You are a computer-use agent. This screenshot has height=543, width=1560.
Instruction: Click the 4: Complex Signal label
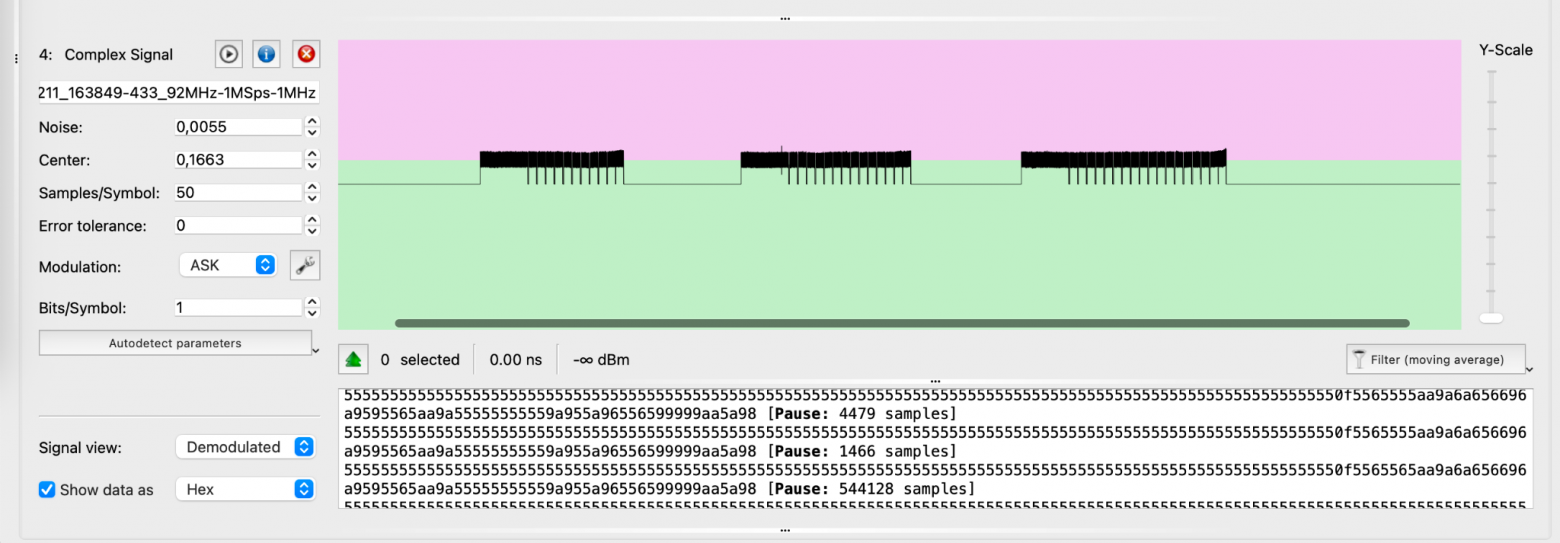click(106, 55)
